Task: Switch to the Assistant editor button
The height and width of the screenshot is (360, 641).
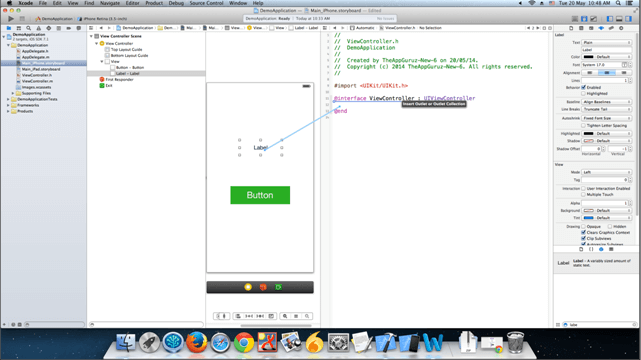Action: click(584, 19)
